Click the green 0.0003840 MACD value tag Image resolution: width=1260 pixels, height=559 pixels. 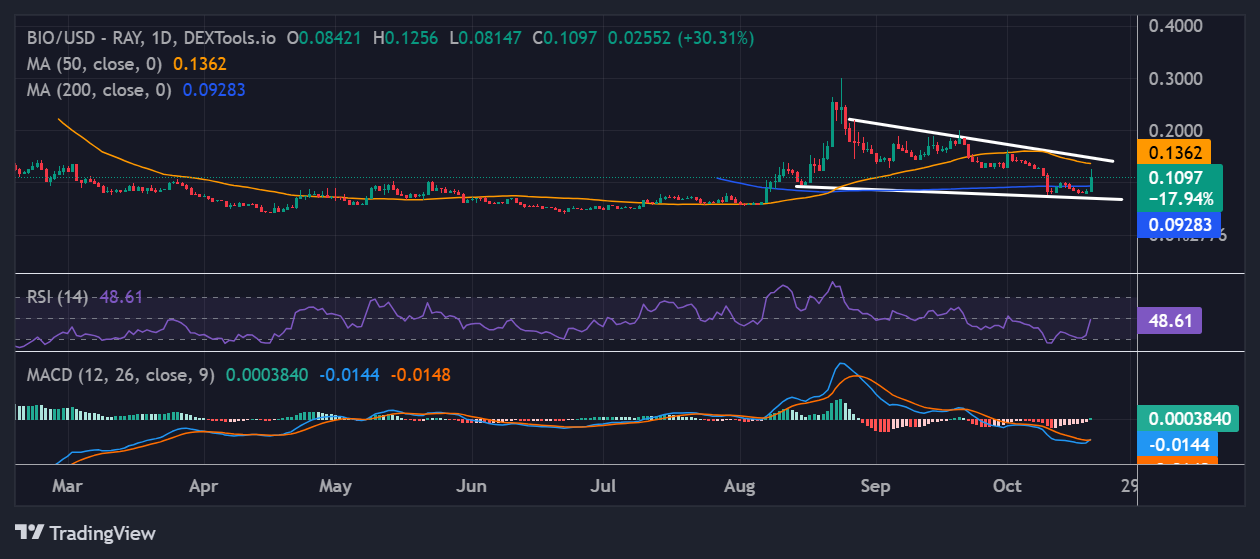coord(1188,418)
